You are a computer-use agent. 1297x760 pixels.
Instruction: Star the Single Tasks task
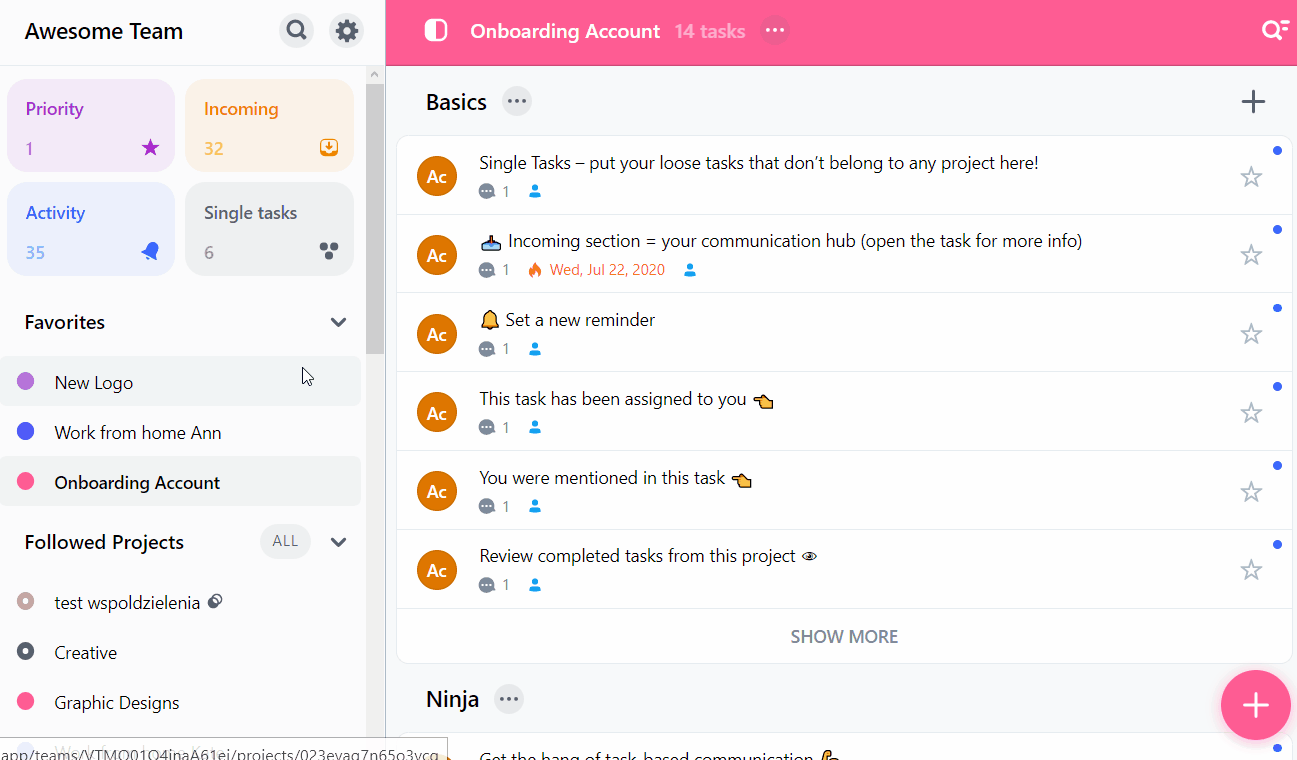[x=1251, y=177]
